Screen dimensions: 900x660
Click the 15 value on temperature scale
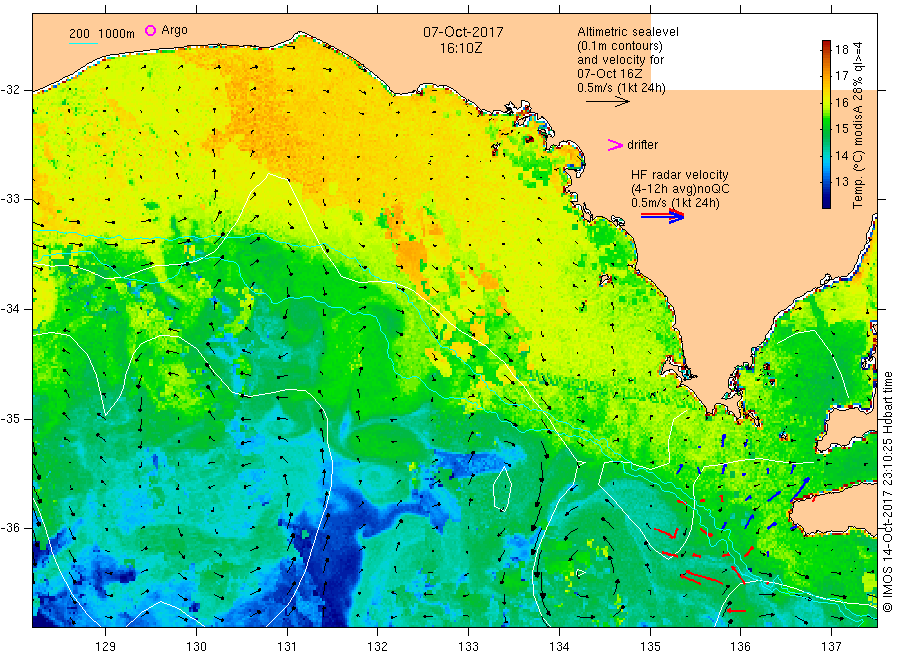click(841, 129)
